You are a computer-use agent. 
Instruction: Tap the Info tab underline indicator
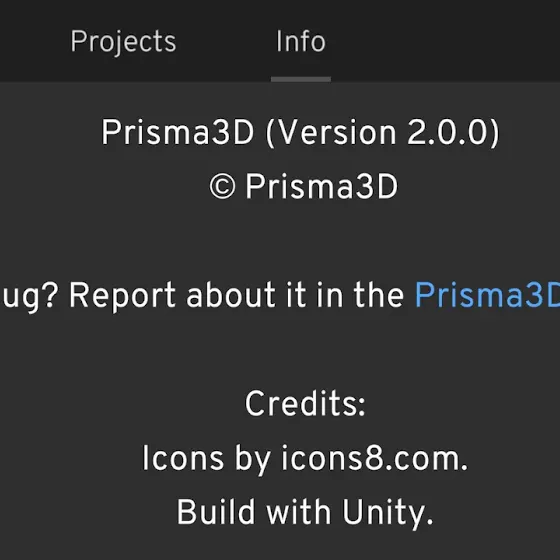(301, 79)
